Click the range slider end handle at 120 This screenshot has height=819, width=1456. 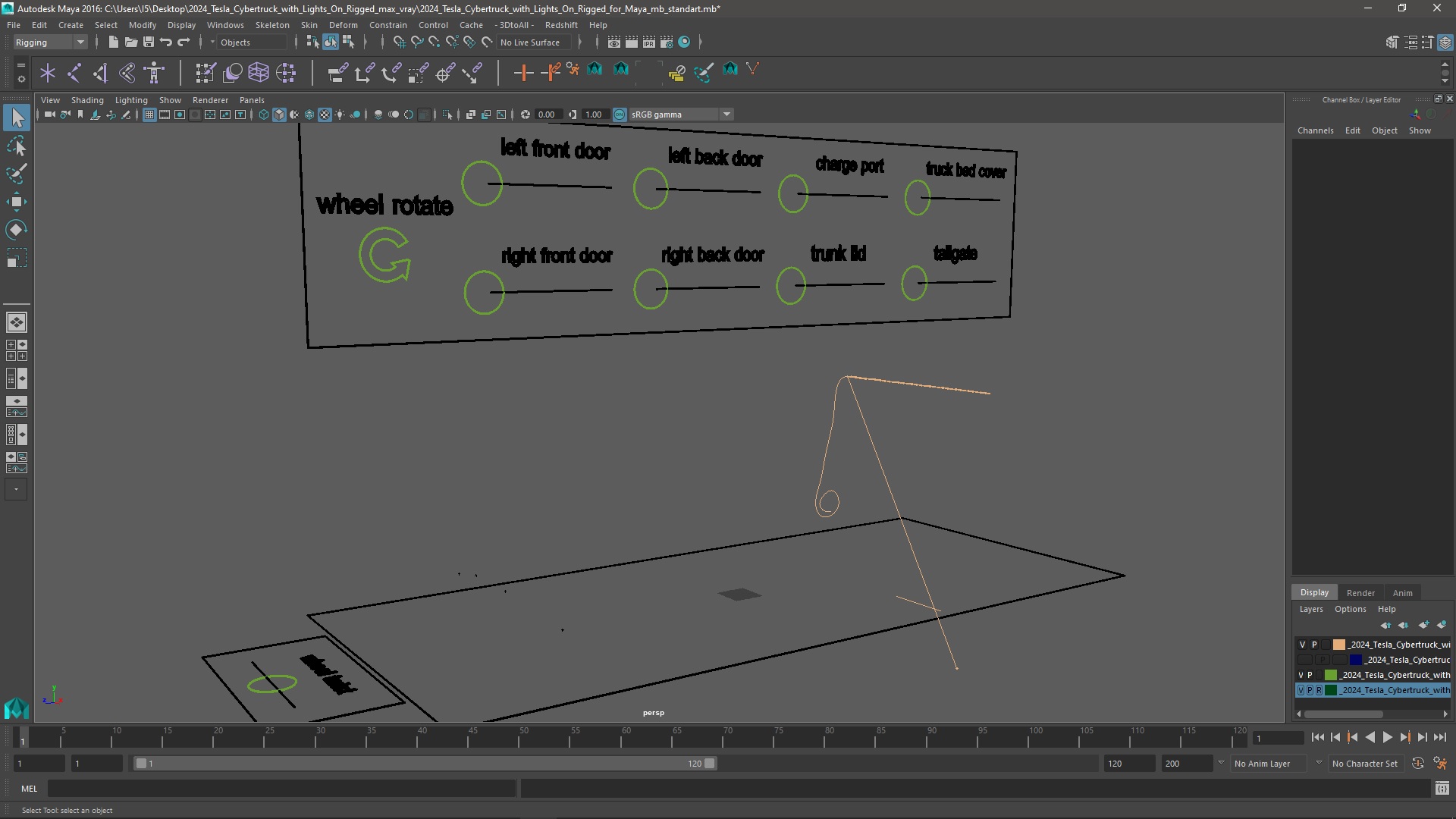(x=709, y=764)
